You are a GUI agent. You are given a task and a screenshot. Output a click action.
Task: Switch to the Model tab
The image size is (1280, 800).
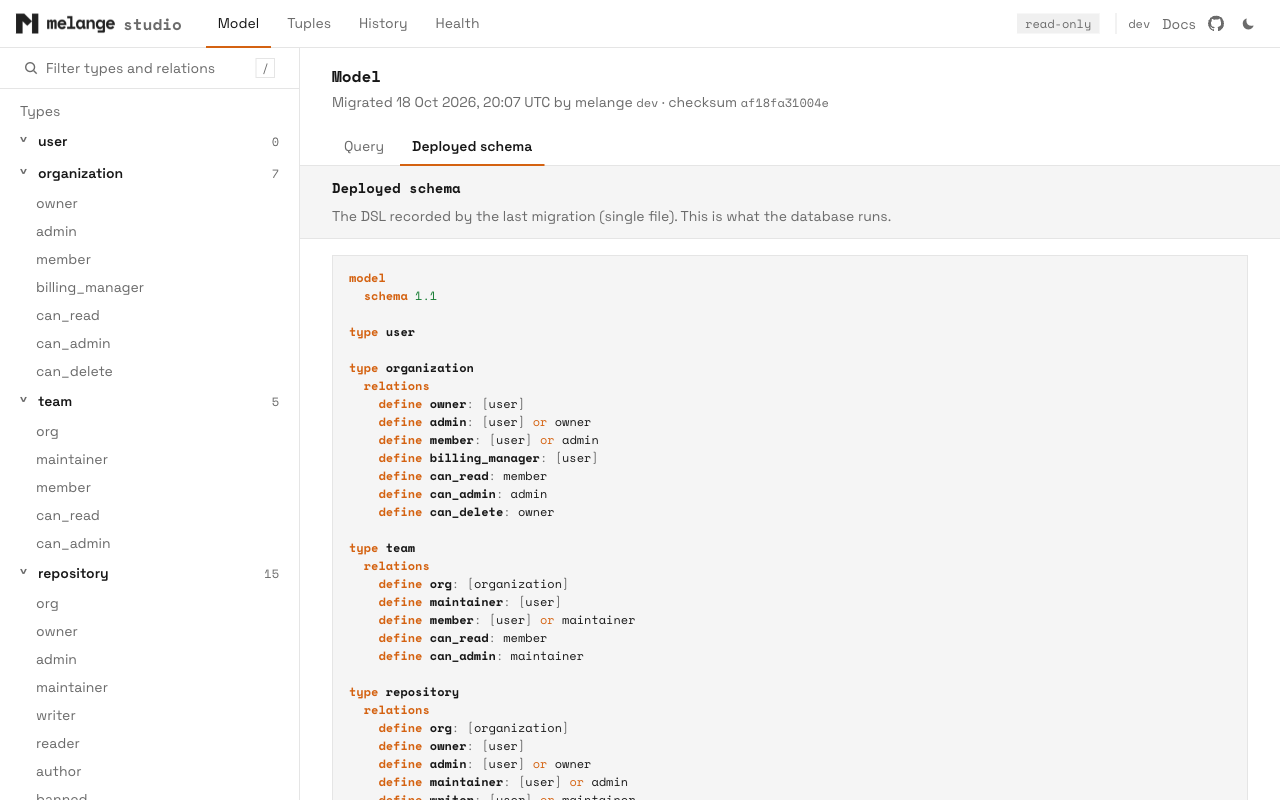point(238,24)
